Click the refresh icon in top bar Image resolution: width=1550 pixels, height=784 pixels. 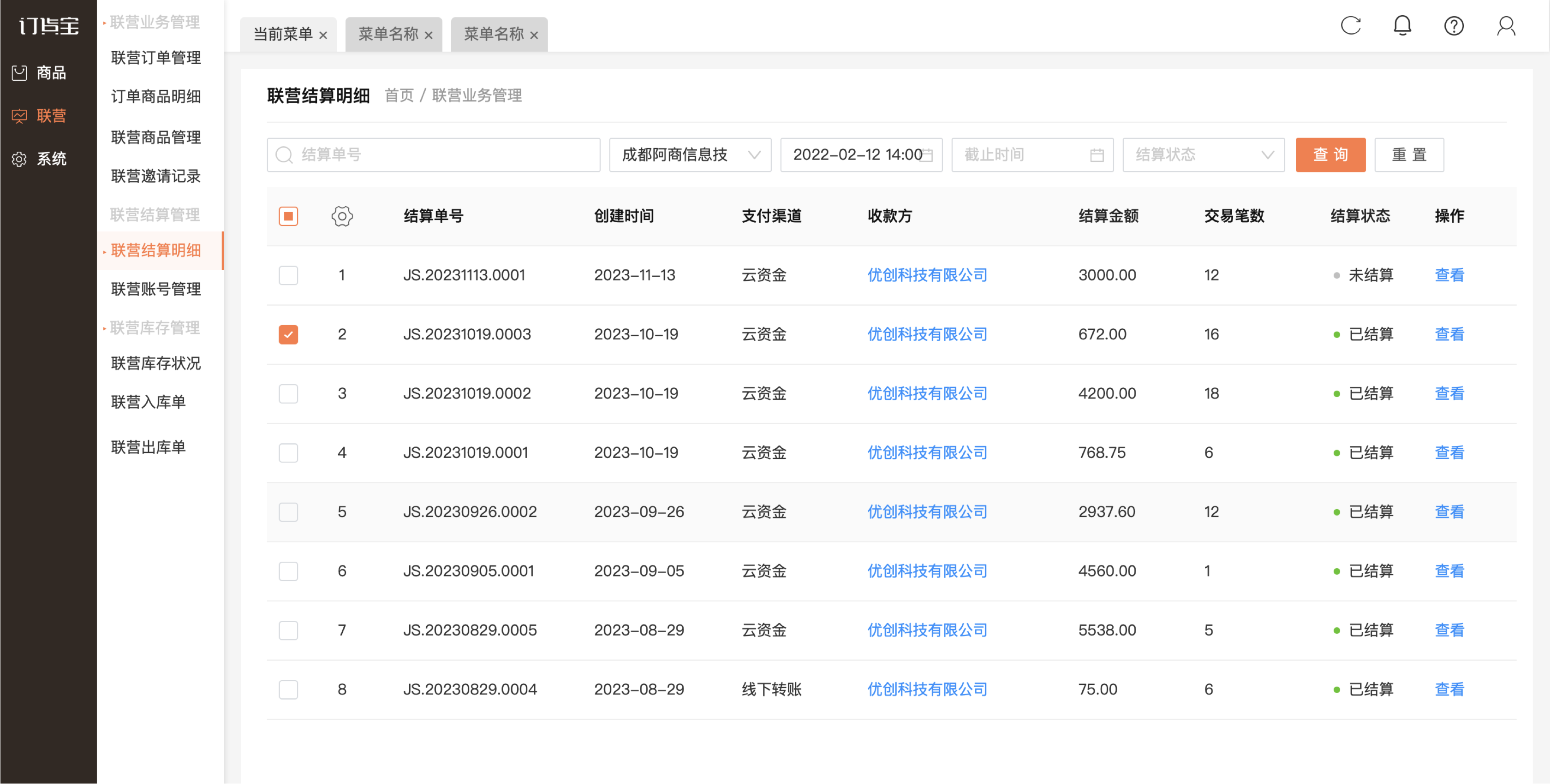1350,26
